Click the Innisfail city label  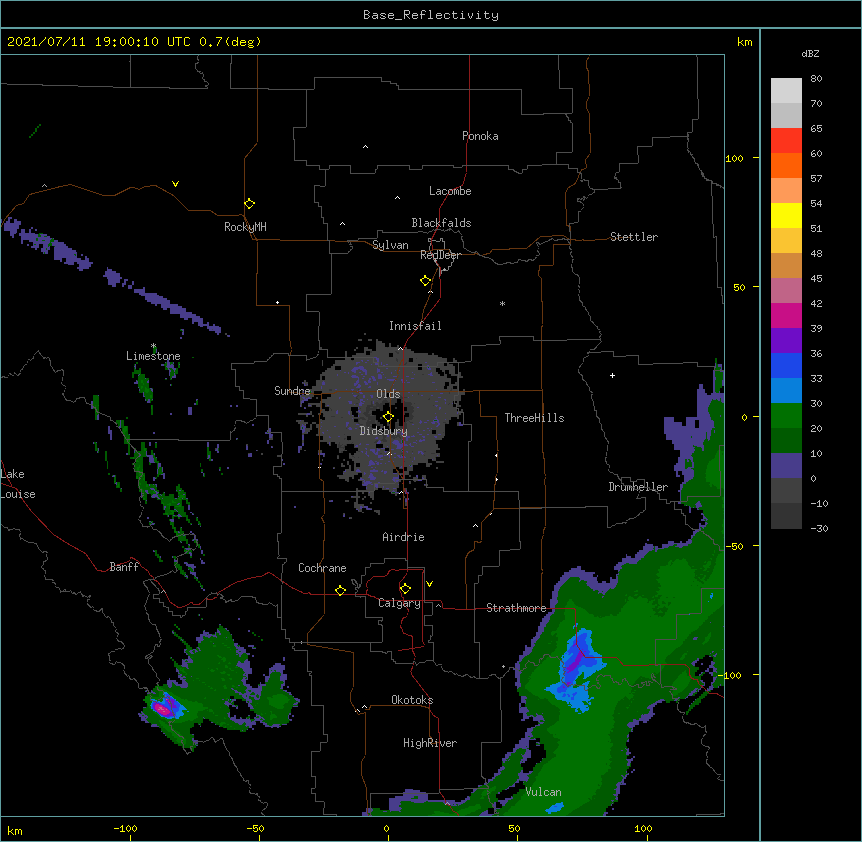click(415, 326)
